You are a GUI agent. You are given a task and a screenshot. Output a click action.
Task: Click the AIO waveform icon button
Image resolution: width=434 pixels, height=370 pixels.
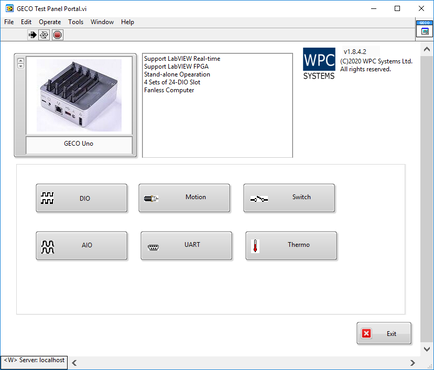coord(47,247)
